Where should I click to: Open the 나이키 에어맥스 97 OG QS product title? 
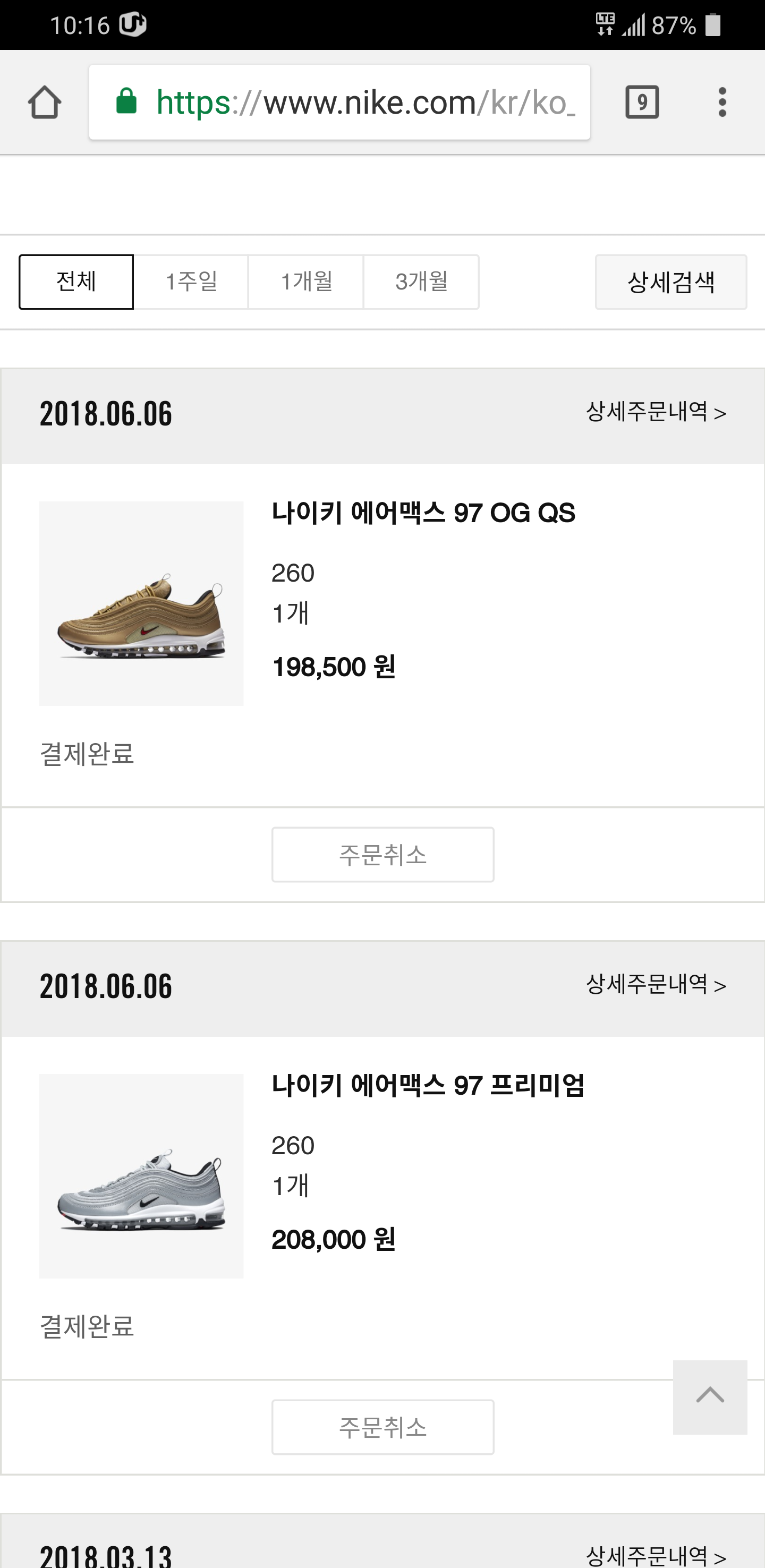click(423, 513)
